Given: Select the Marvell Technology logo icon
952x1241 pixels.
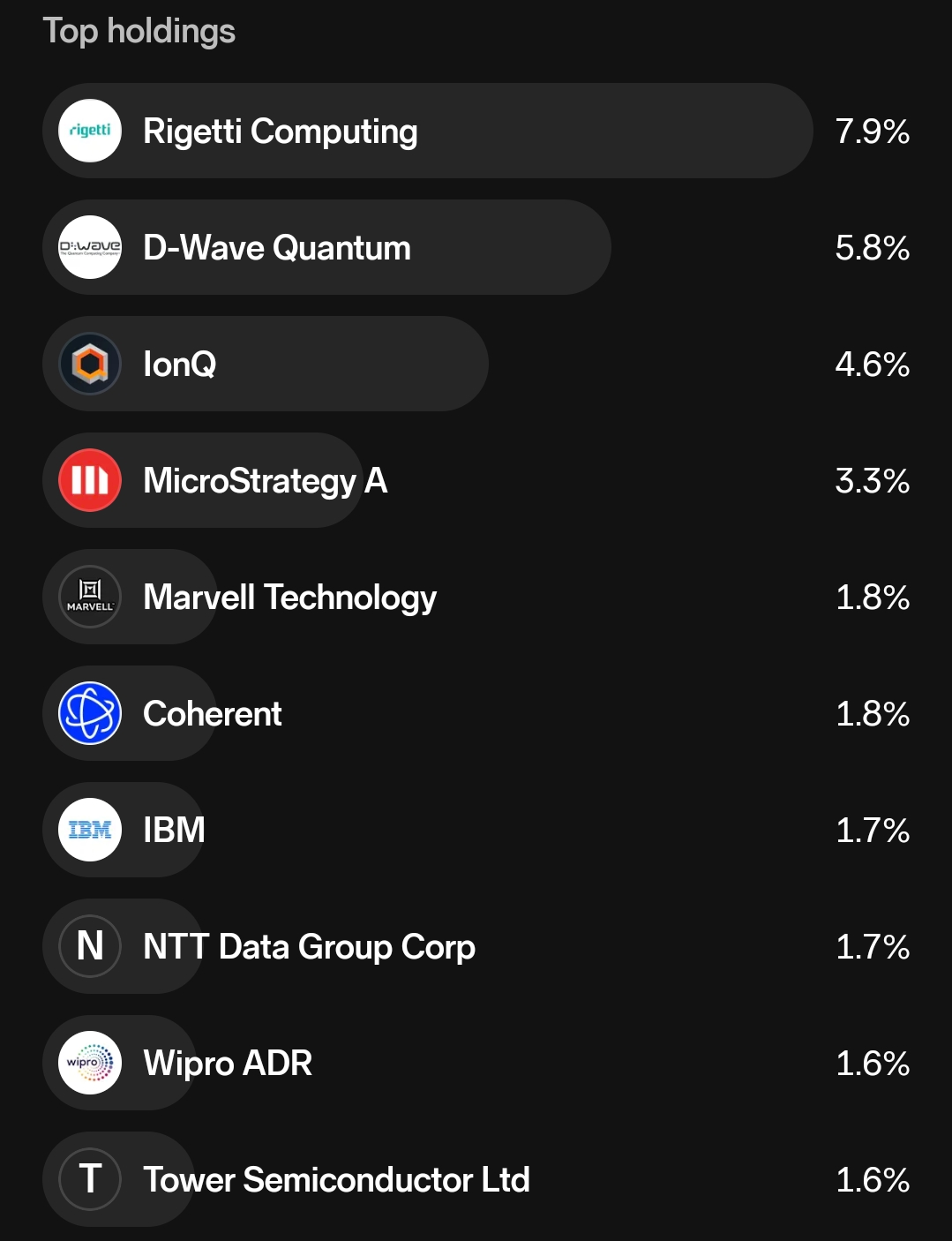Looking at the screenshot, I should [90, 597].
